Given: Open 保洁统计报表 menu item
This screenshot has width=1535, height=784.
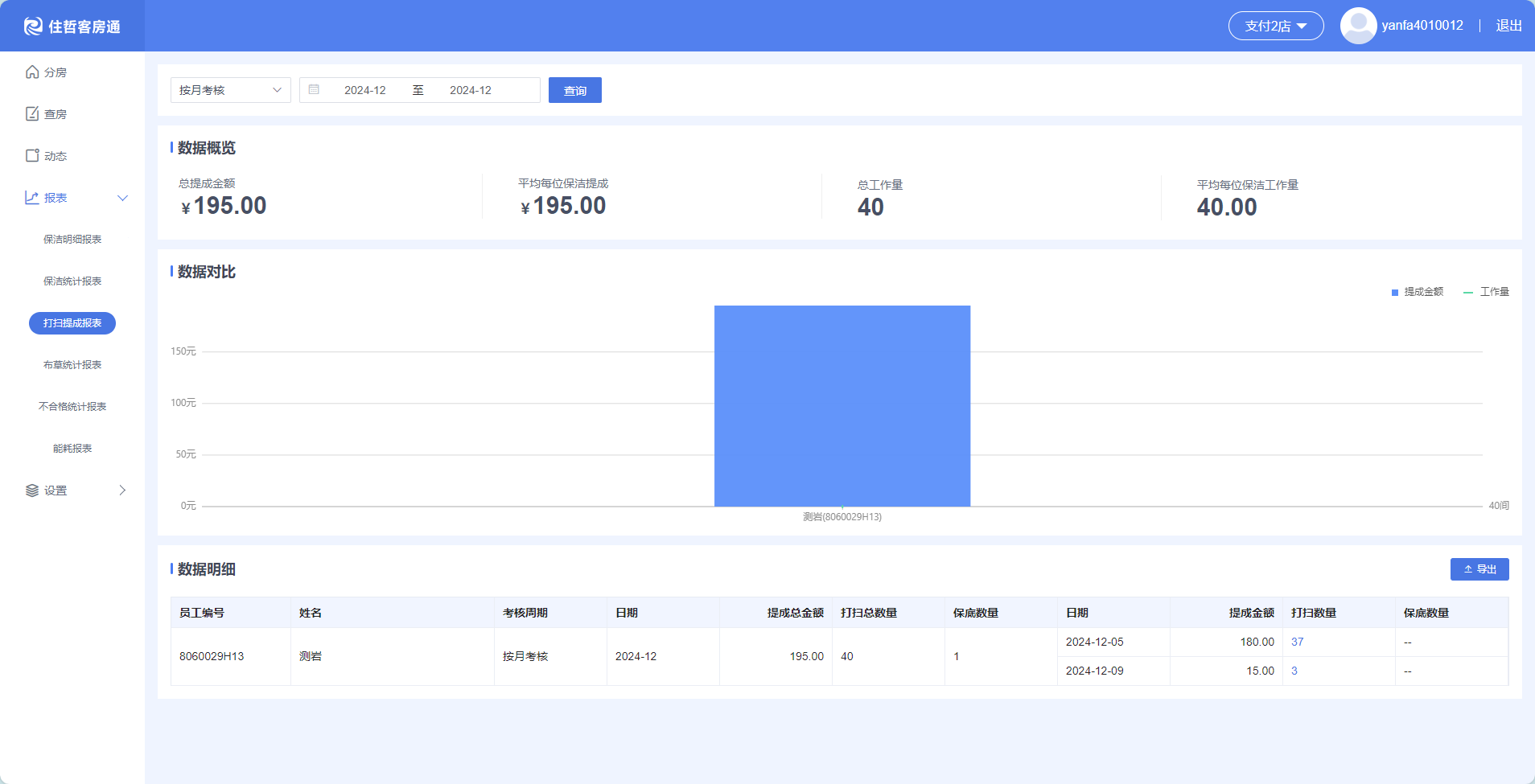Looking at the screenshot, I should (72, 281).
